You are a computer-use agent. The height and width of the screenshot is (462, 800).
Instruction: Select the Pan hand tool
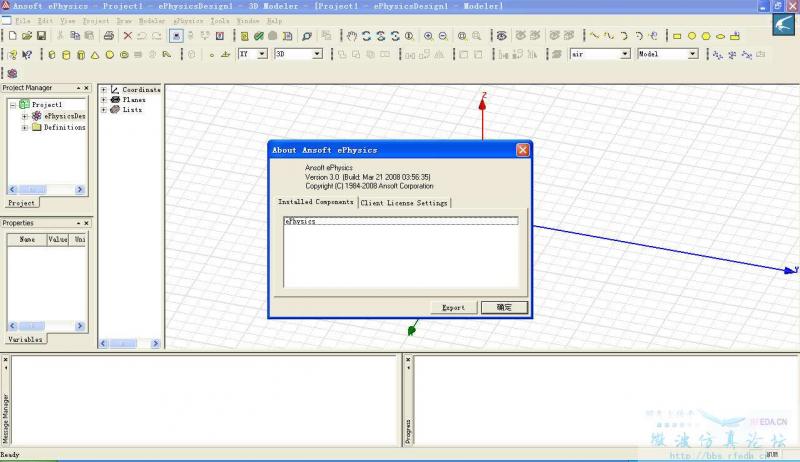(x=352, y=36)
